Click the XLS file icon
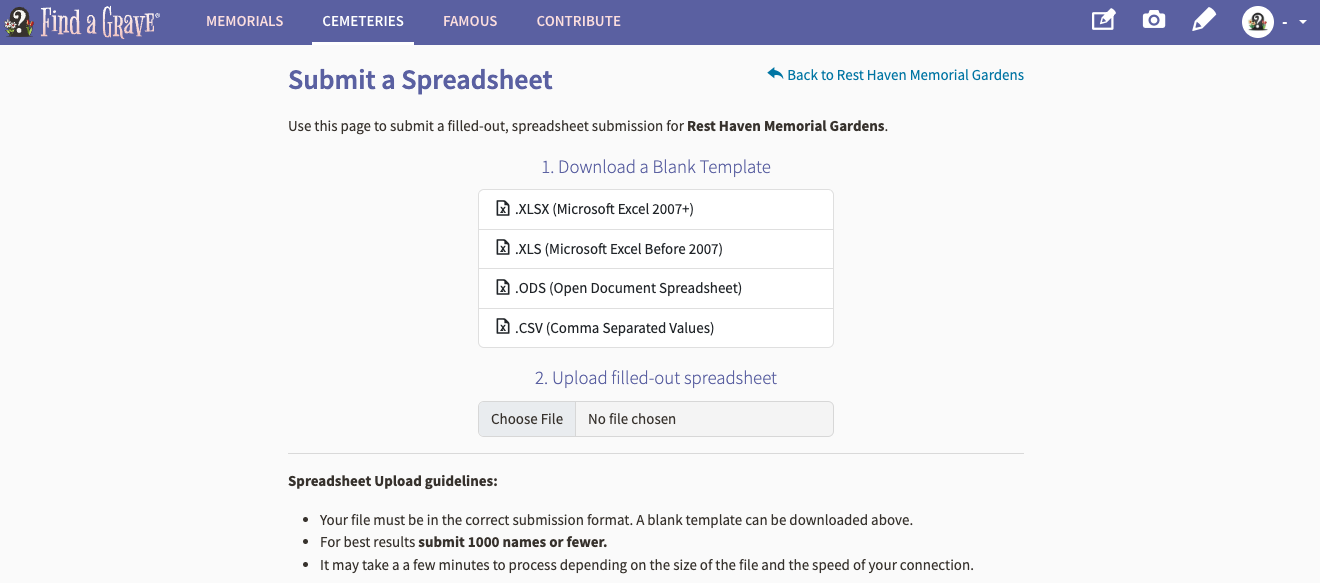 point(503,248)
